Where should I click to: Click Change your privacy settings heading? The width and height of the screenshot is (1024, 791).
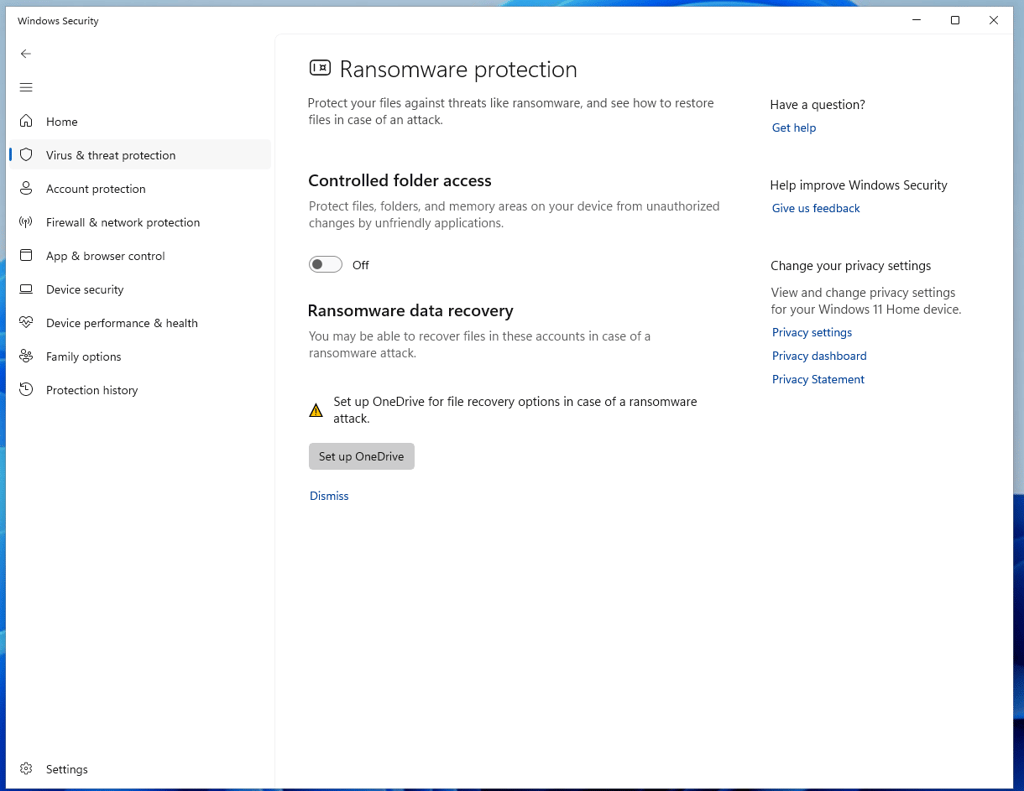tap(850, 266)
